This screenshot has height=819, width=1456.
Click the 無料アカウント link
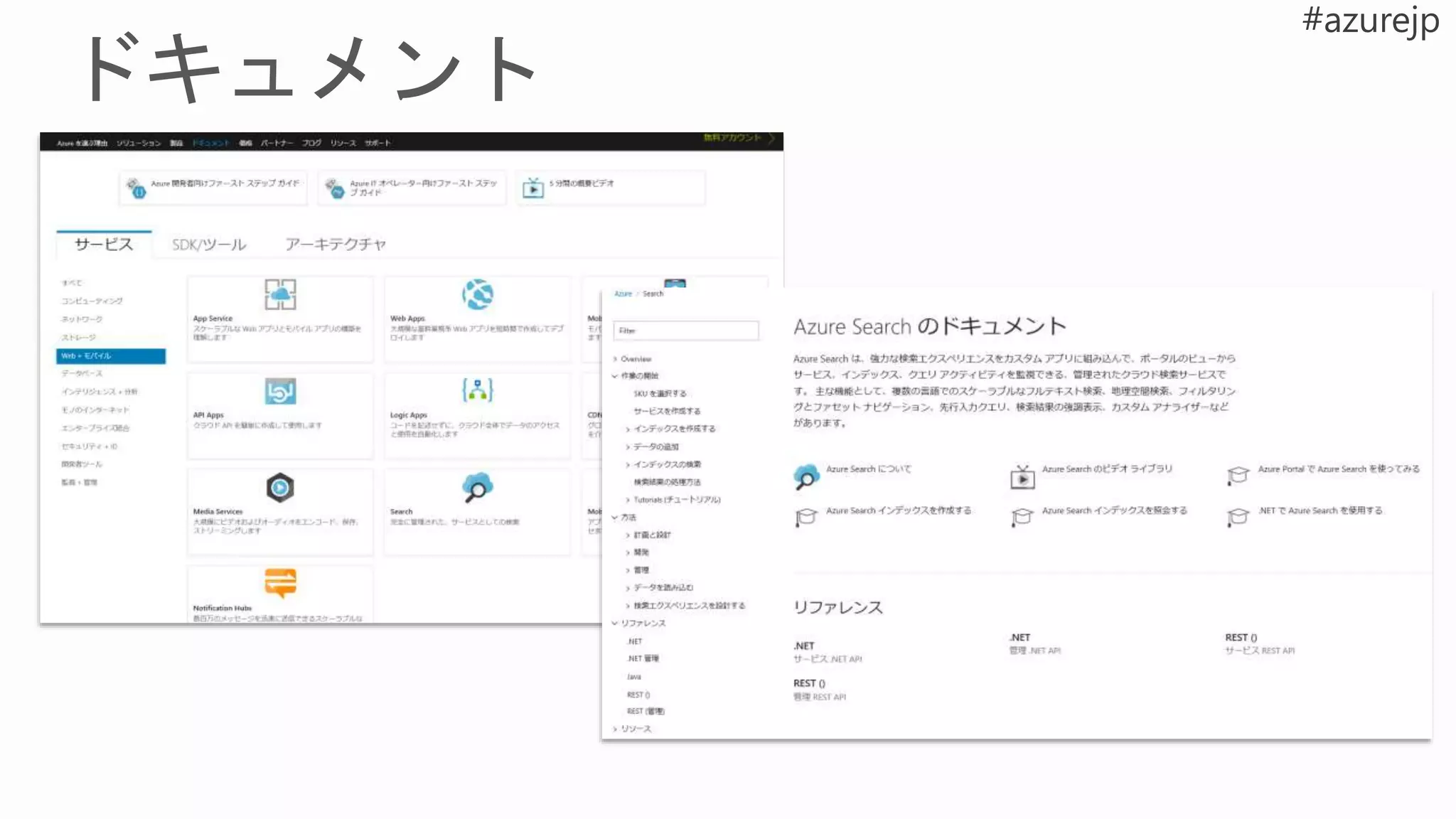732,138
